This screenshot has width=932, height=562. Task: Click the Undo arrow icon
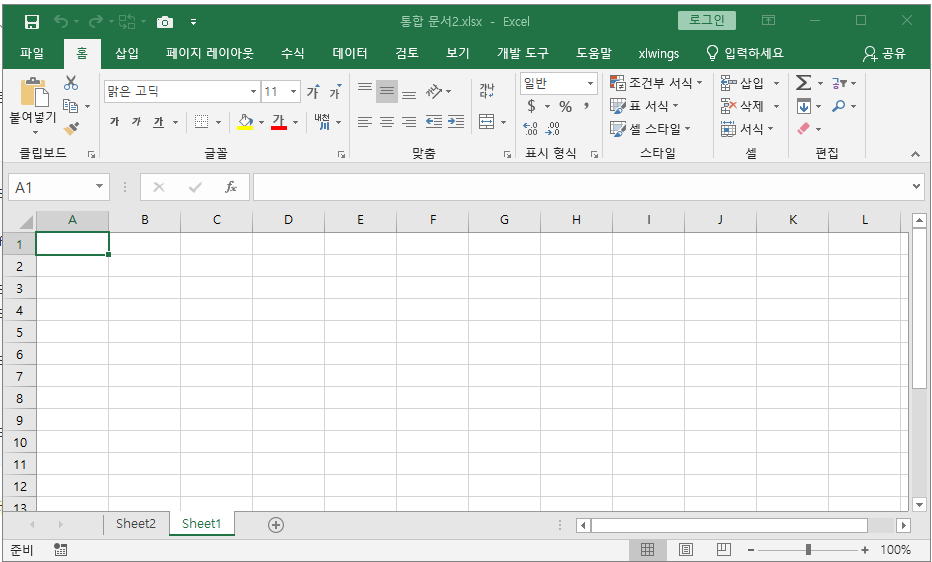(x=61, y=22)
